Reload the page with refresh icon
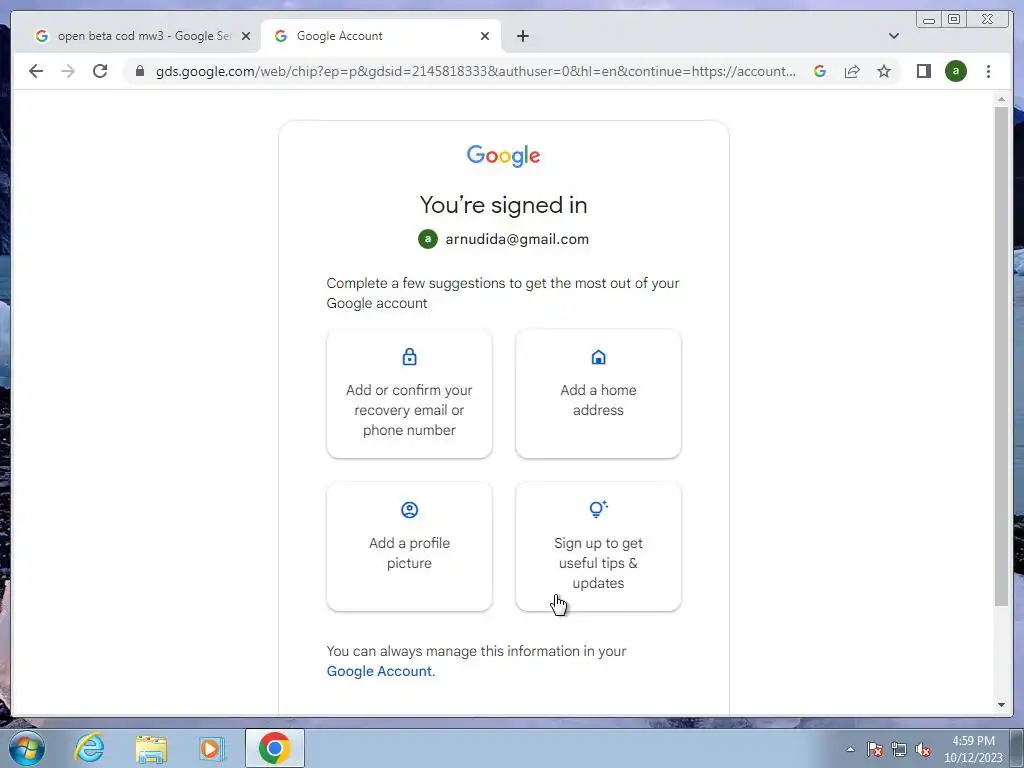The image size is (1024, 768). [100, 71]
